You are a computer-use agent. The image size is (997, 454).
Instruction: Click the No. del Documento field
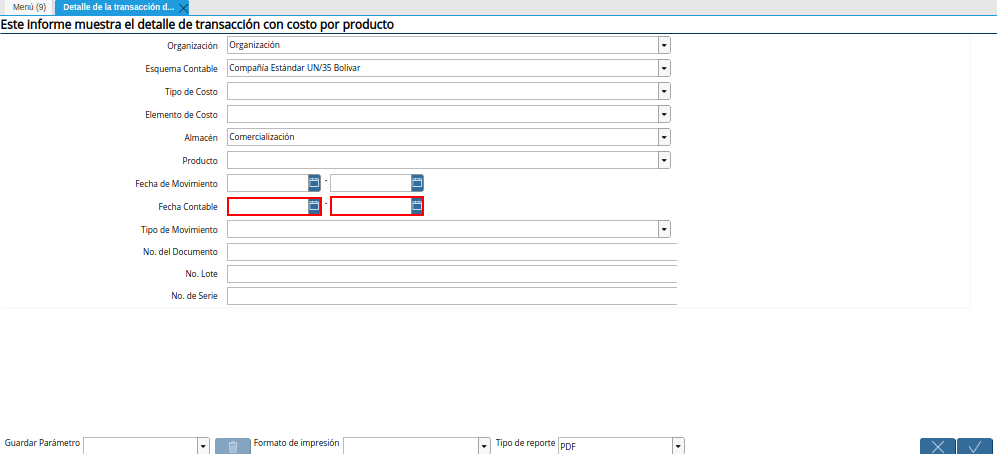451,252
